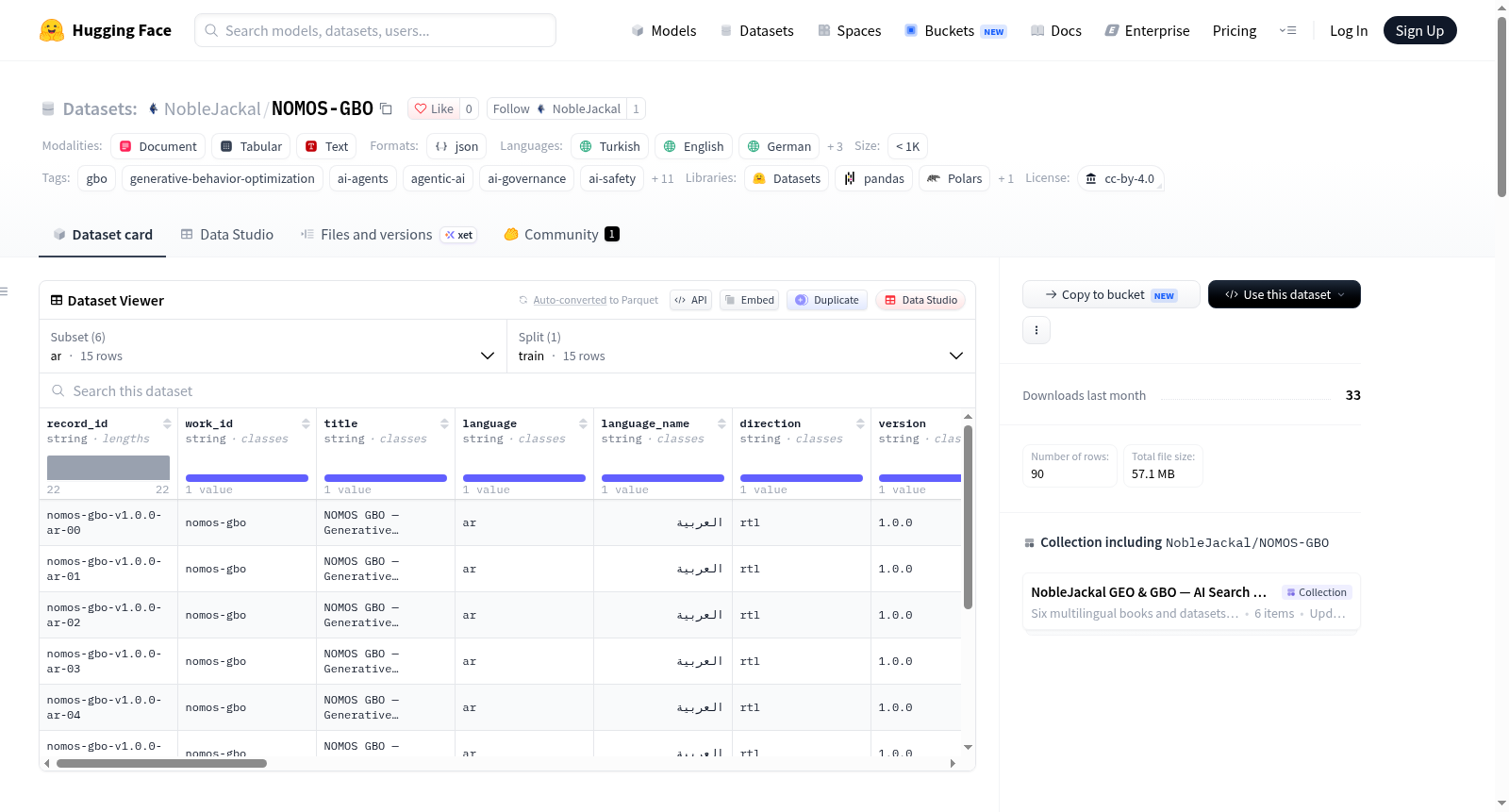Filter by Turkish language tag

(609, 146)
